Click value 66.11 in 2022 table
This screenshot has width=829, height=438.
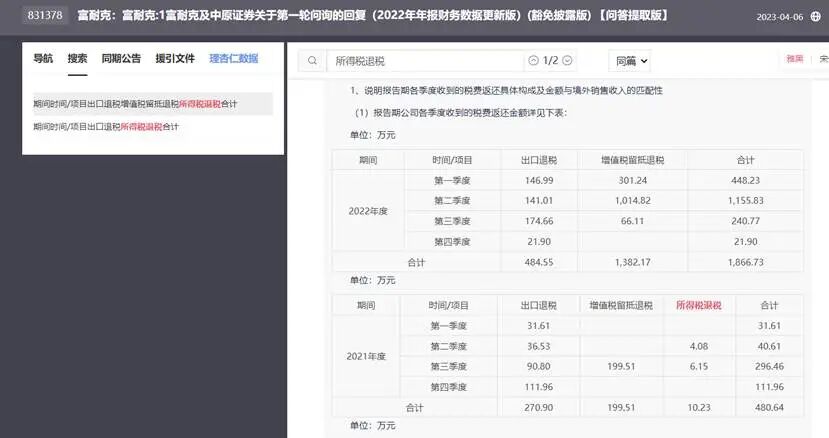pos(632,221)
